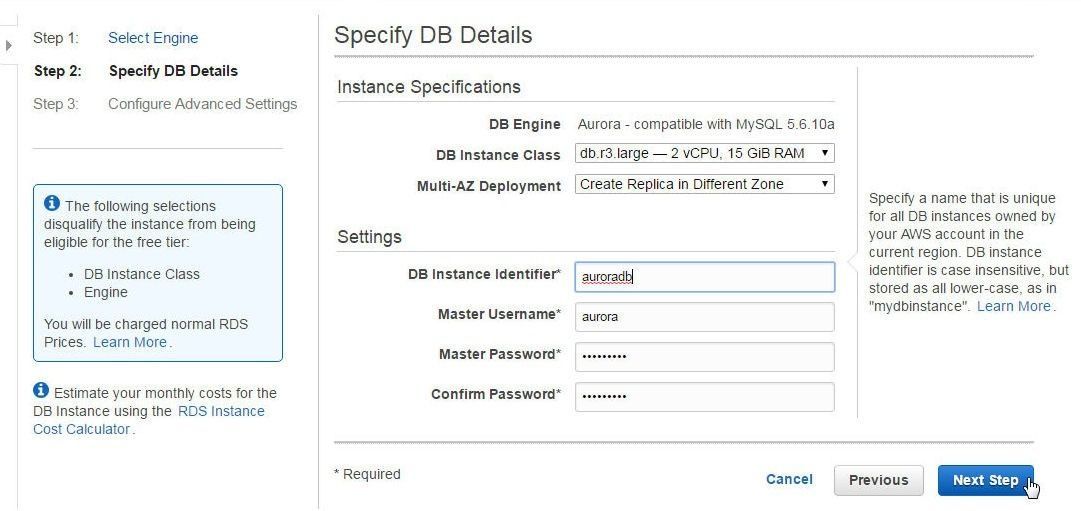
Task: Click the DB Instance Class dropdown arrow
Action: 825,153
